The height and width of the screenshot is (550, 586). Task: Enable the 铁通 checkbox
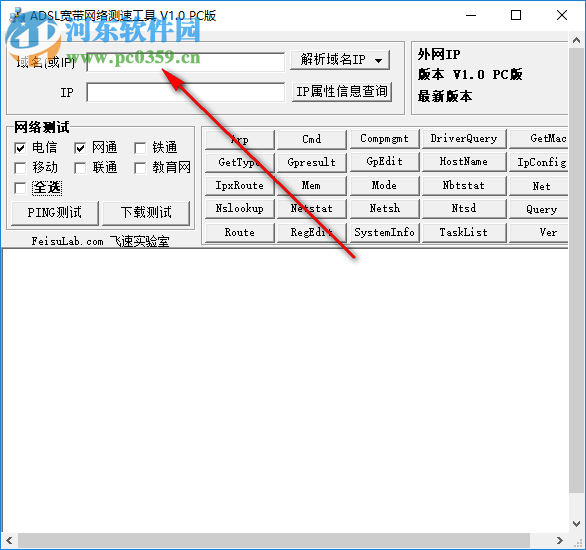point(140,148)
